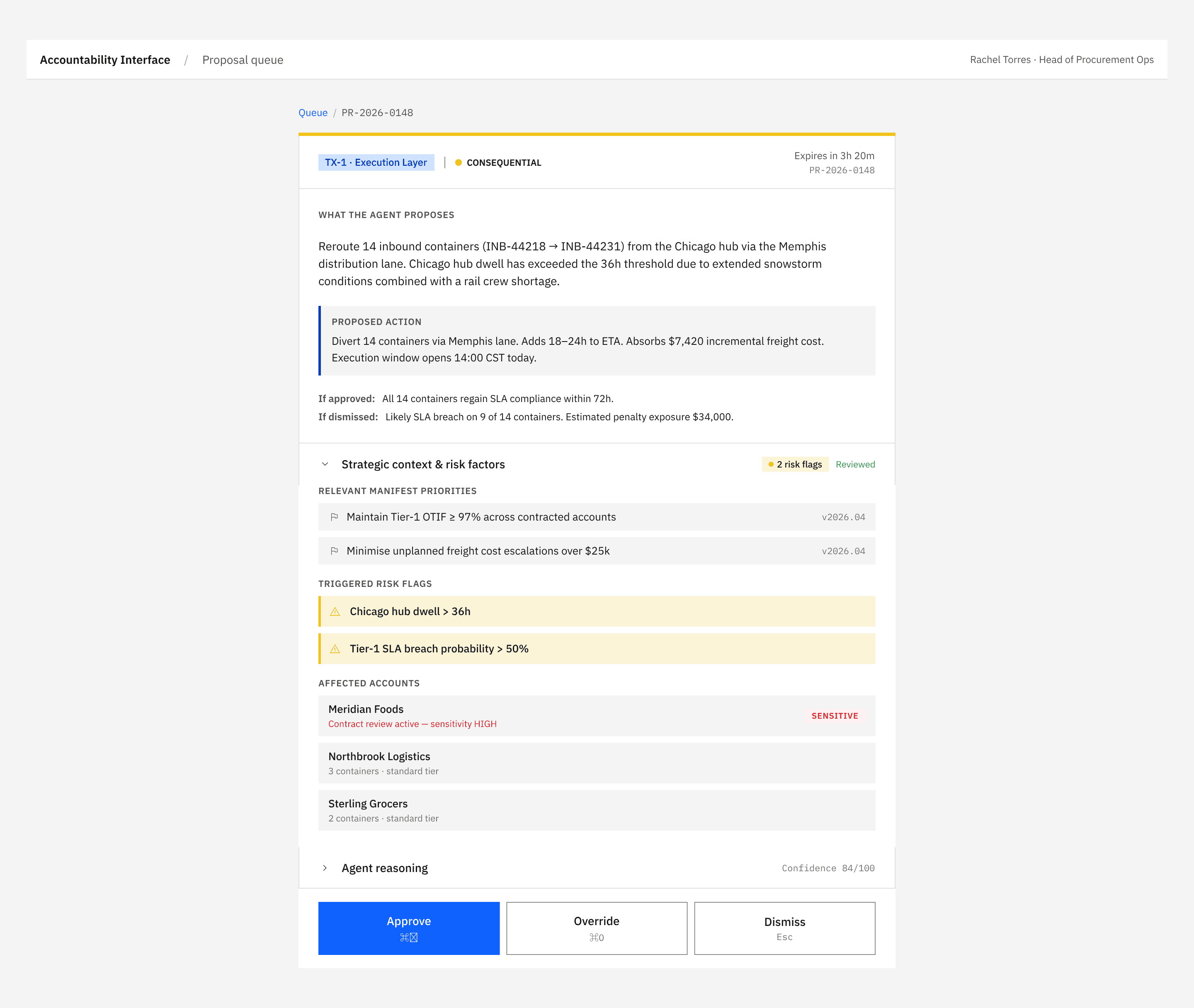Click the If approved outcome line
Viewport: 1194px width, 1008px height.
click(x=466, y=398)
